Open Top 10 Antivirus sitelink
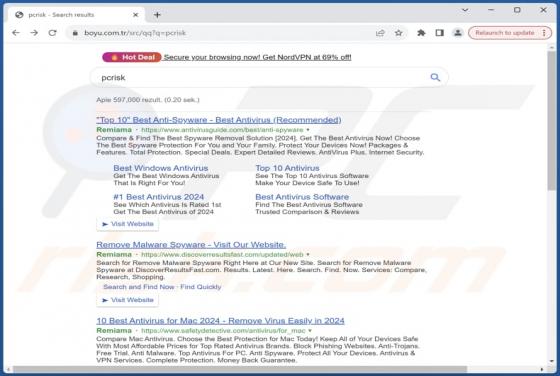Screen dimensions: 560x376 [x=288, y=168]
